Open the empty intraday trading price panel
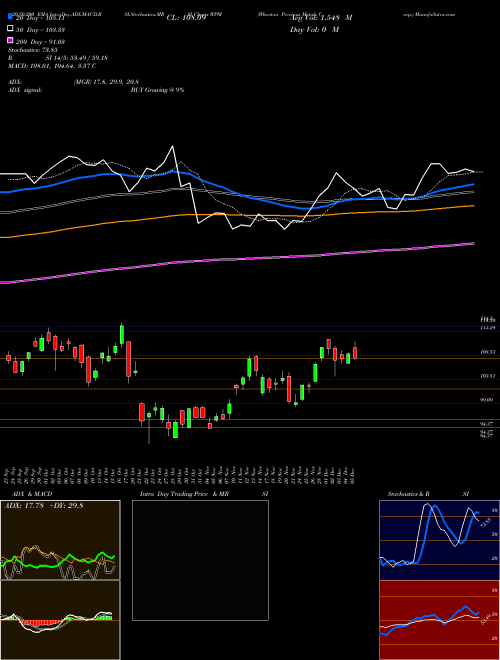Screen dimensions: 500x660 point(200,560)
